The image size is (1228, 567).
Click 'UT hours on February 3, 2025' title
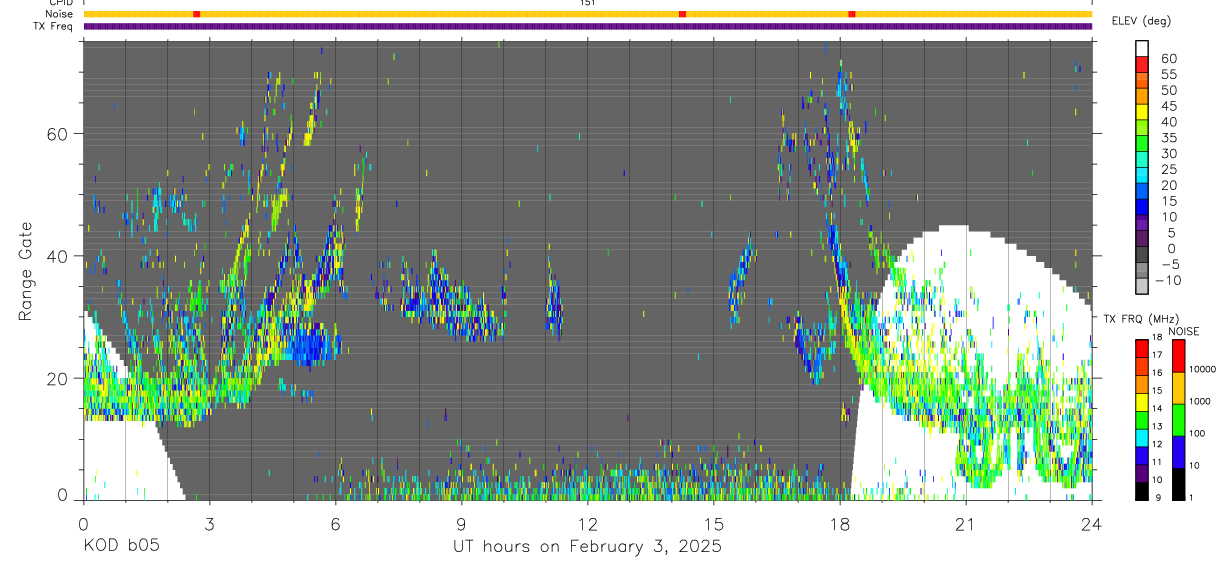coord(588,546)
